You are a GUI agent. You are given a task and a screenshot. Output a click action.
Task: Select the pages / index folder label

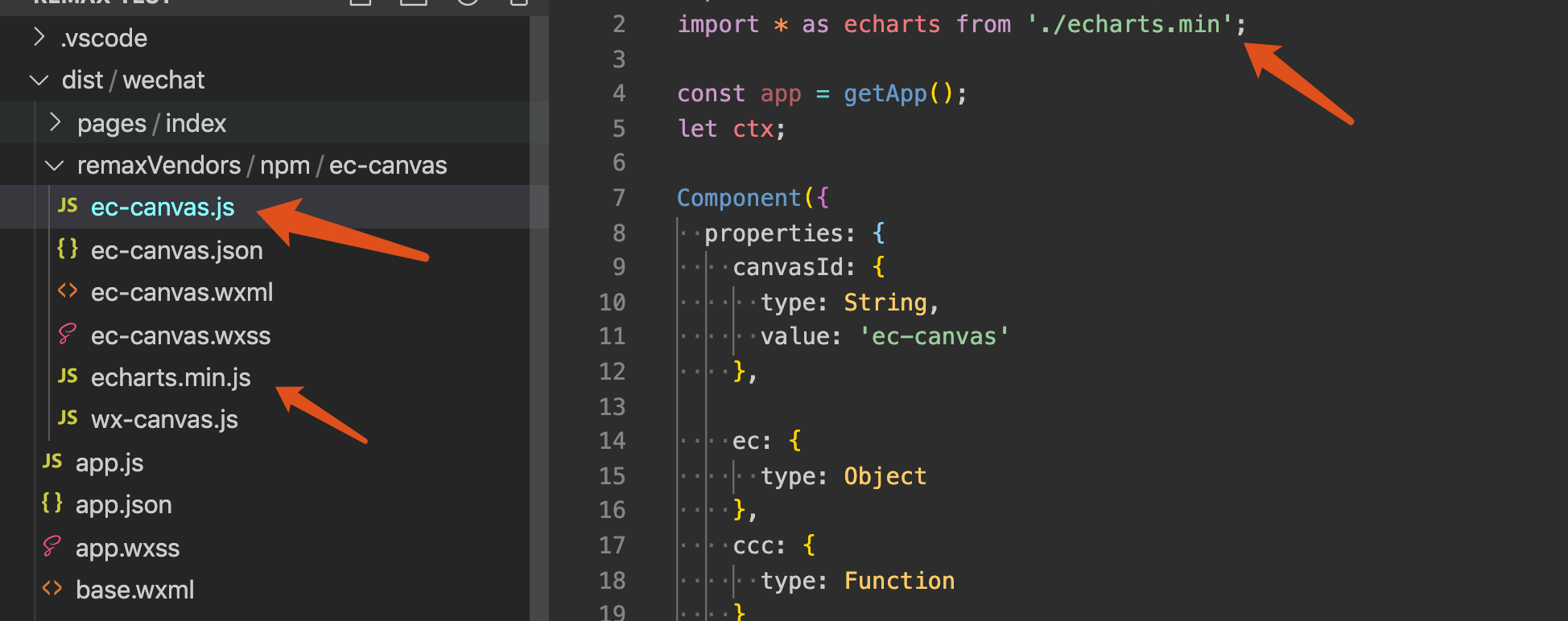[152, 123]
